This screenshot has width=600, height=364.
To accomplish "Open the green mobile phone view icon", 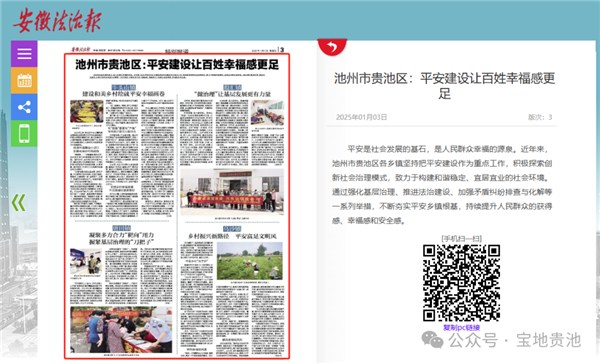I will point(24,133).
